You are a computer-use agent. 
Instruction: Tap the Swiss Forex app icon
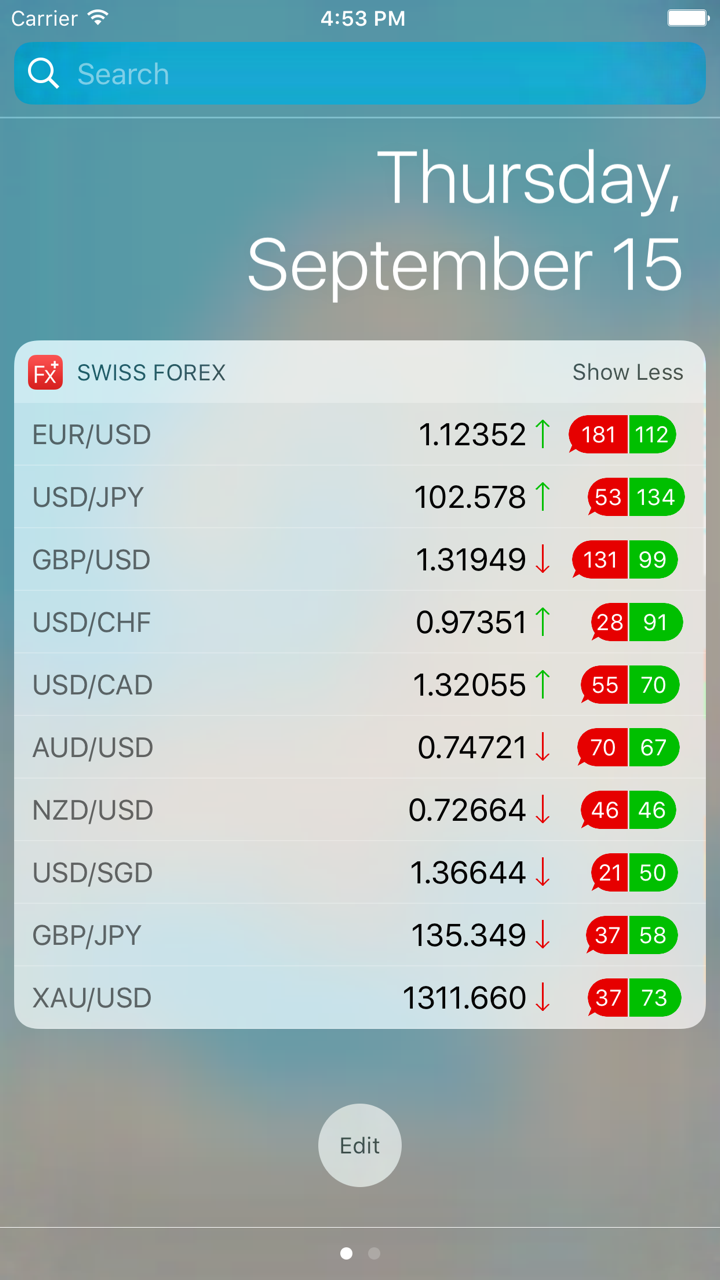coord(45,373)
